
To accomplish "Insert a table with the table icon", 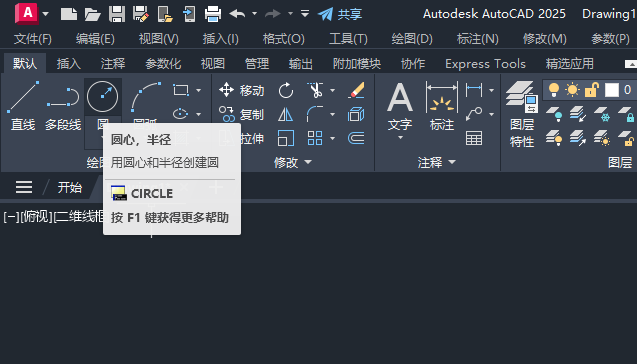I will tap(474, 139).
